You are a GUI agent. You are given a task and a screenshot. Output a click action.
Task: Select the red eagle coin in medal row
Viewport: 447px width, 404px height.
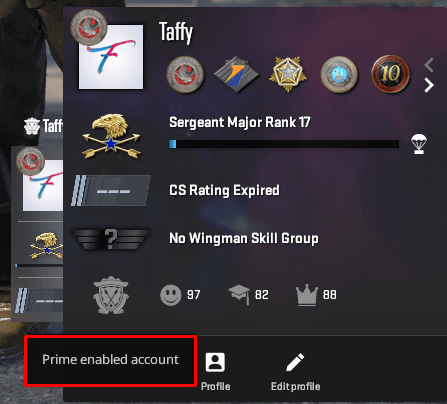[x=185, y=75]
